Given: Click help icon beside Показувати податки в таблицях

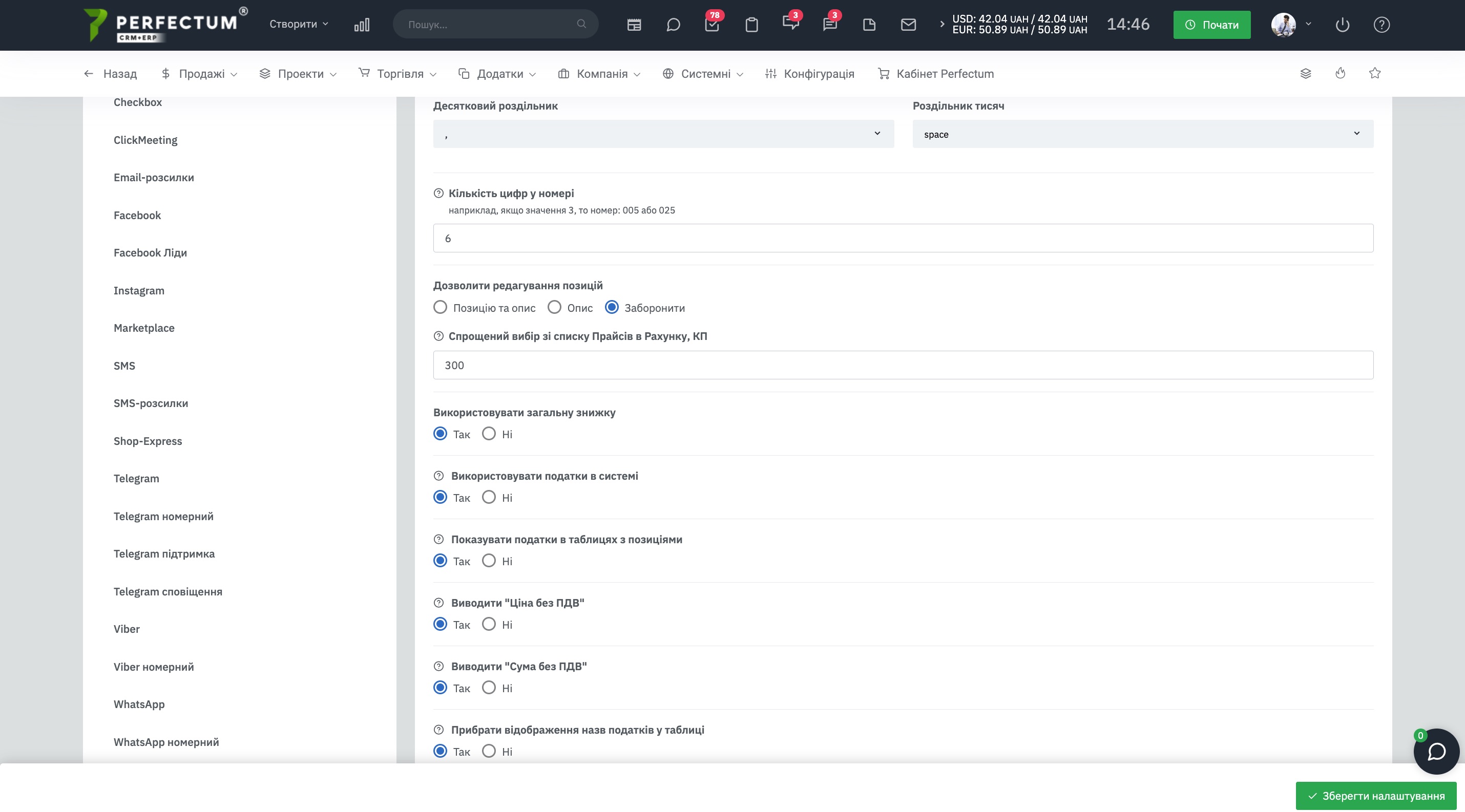Looking at the screenshot, I should pyautogui.click(x=438, y=539).
